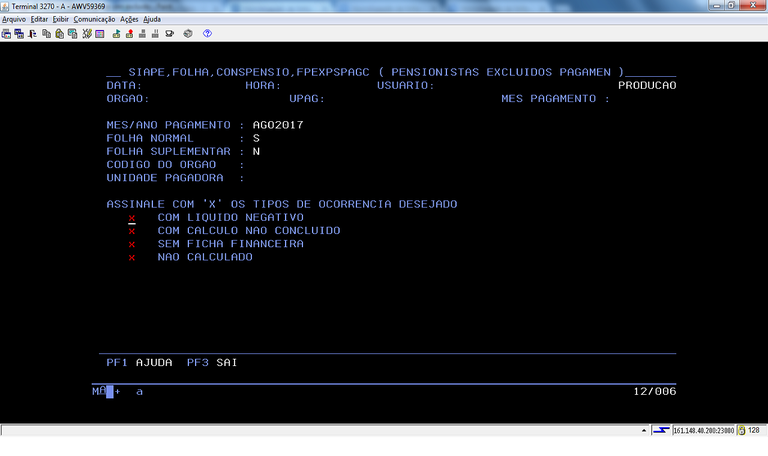Click the MES PAGAMENTO : header label
Screen dimensions: 768x456
tap(555, 98)
